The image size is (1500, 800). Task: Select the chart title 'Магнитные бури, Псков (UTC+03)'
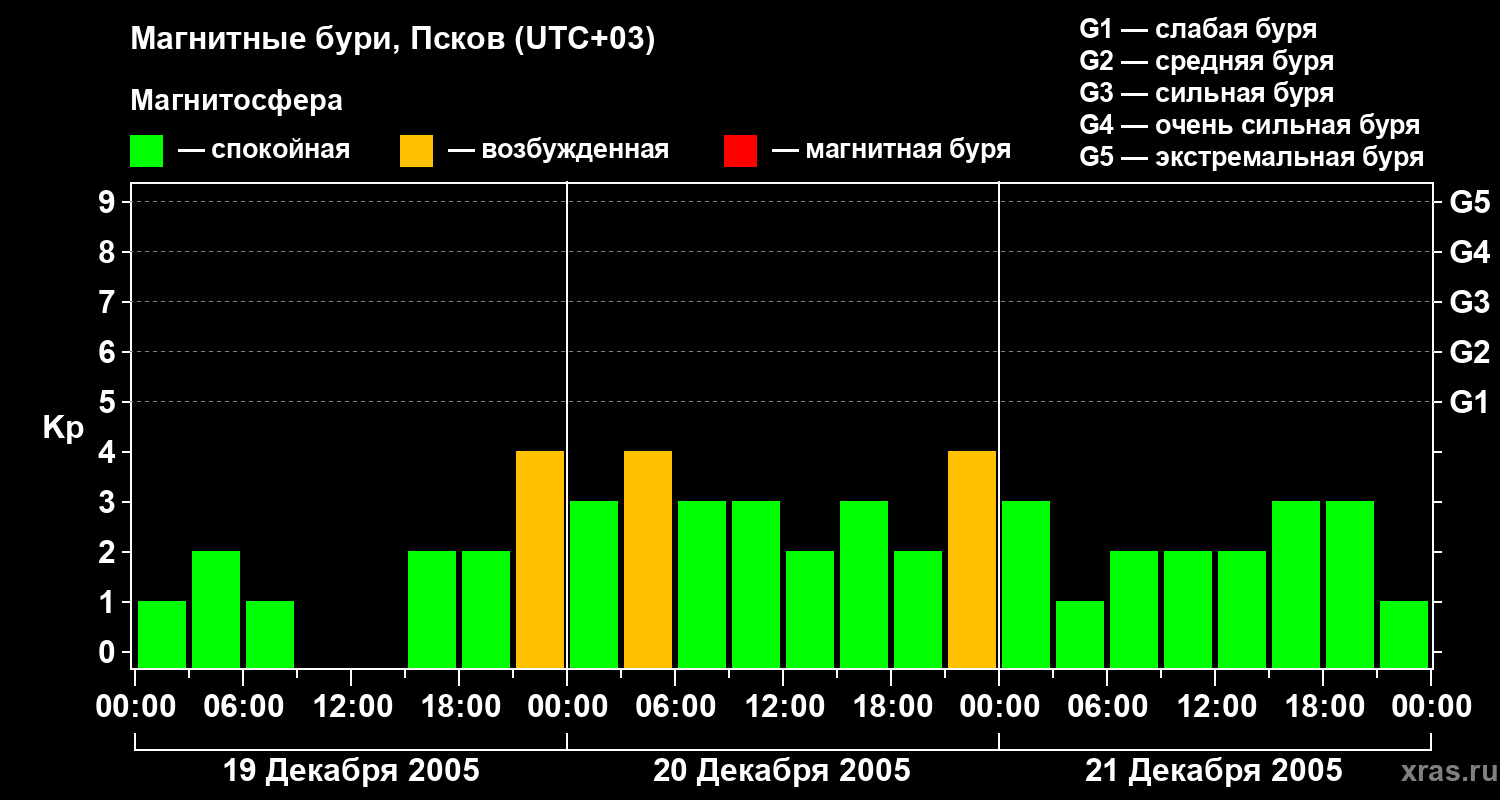click(x=393, y=40)
